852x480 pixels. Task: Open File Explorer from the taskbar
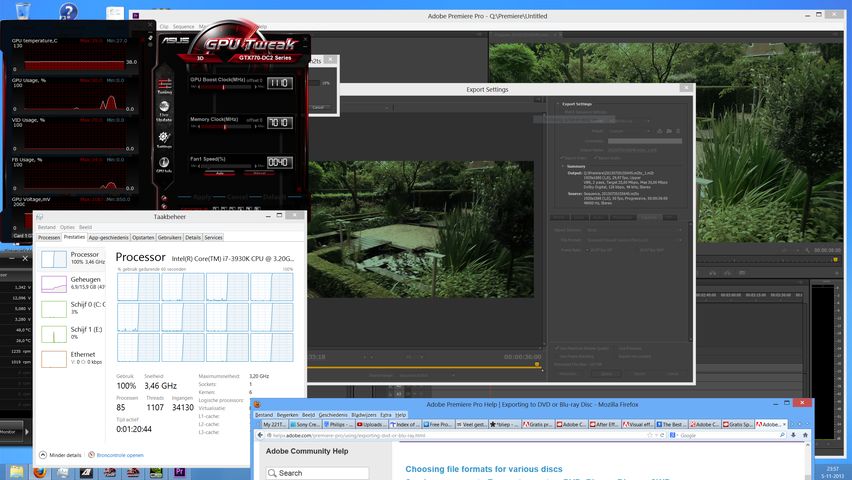click(x=16, y=472)
